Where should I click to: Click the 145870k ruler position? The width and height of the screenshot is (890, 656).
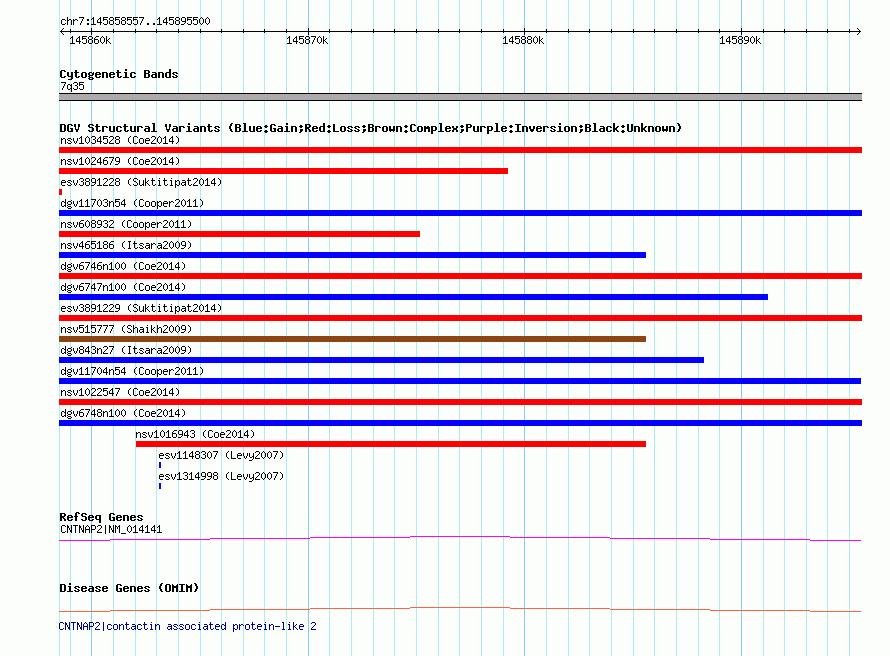(x=307, y=40)
